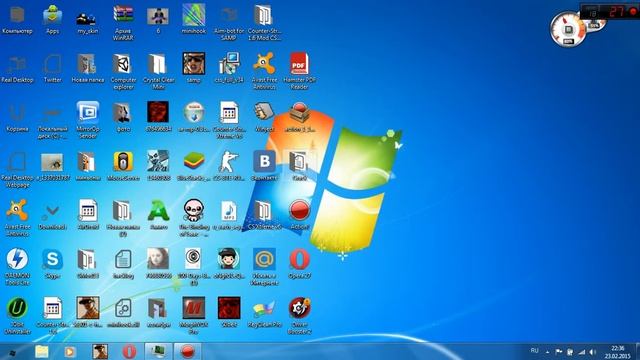Open the Crystal Clear Mix archive
This screenshot has height=360, width=640.
point(158,72)
